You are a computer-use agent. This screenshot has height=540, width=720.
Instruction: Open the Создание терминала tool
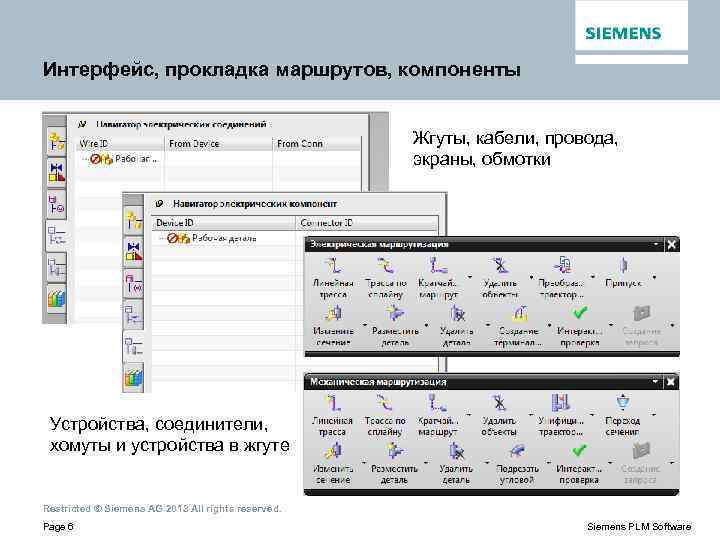[x=518, y=326]
